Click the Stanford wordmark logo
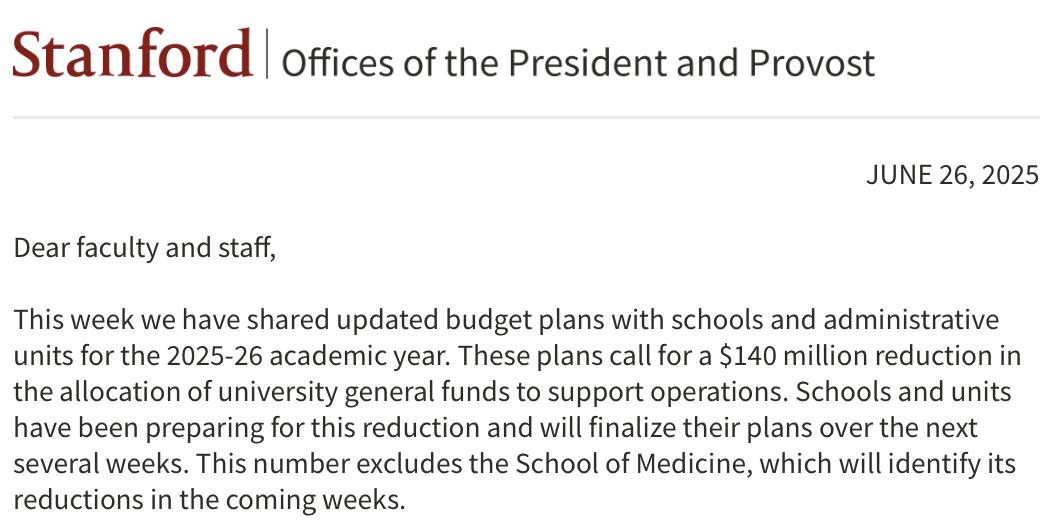This screenshot has height=525, width=1055. click(x=132, y=54)
